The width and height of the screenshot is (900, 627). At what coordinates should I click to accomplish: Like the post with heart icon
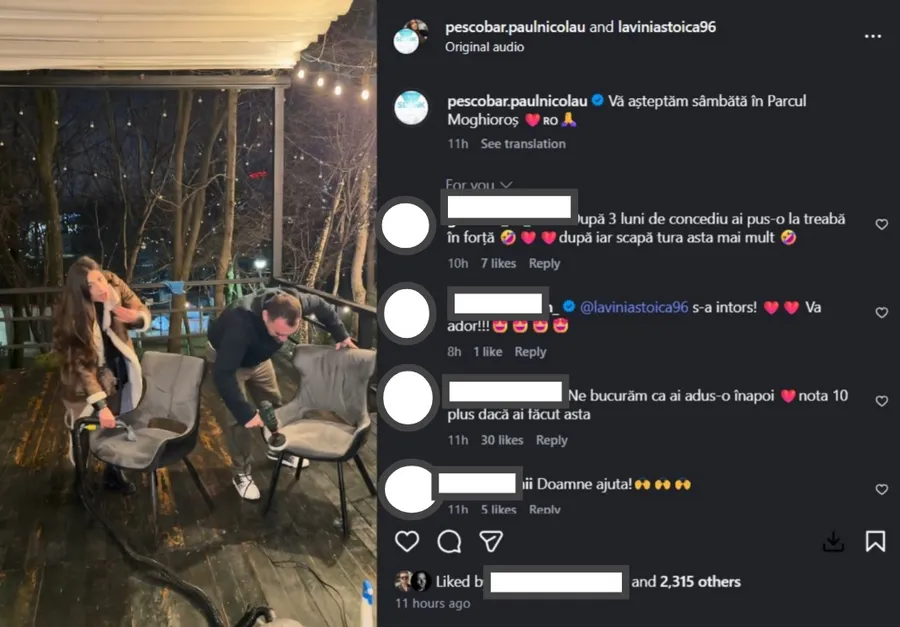407,541
